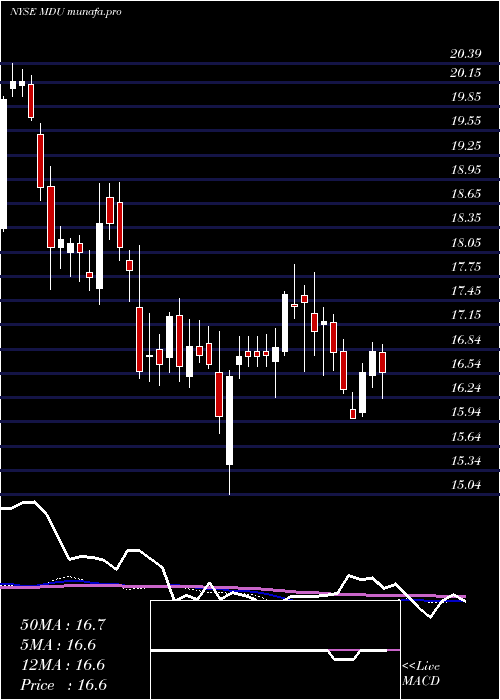Click the 18.95 price axis label
The image size is (500, 700).
(466, 170)
